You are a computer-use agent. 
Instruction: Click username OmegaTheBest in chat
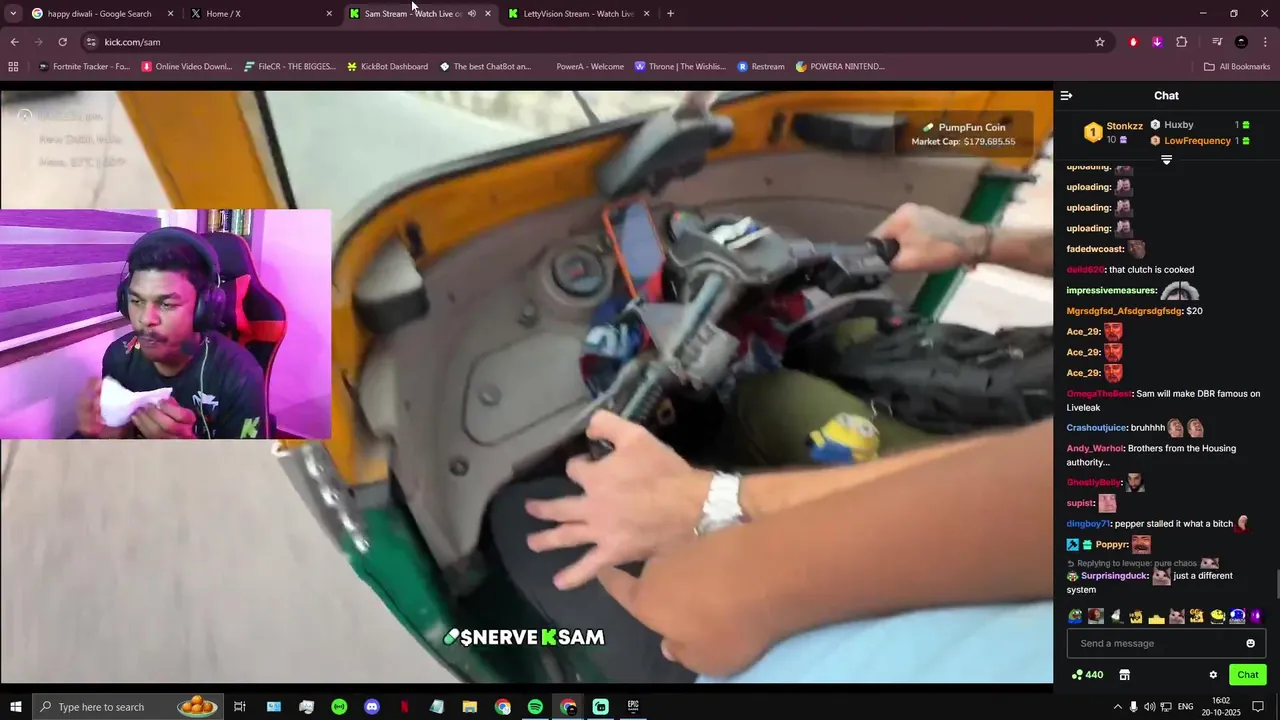pos(1099,394)
